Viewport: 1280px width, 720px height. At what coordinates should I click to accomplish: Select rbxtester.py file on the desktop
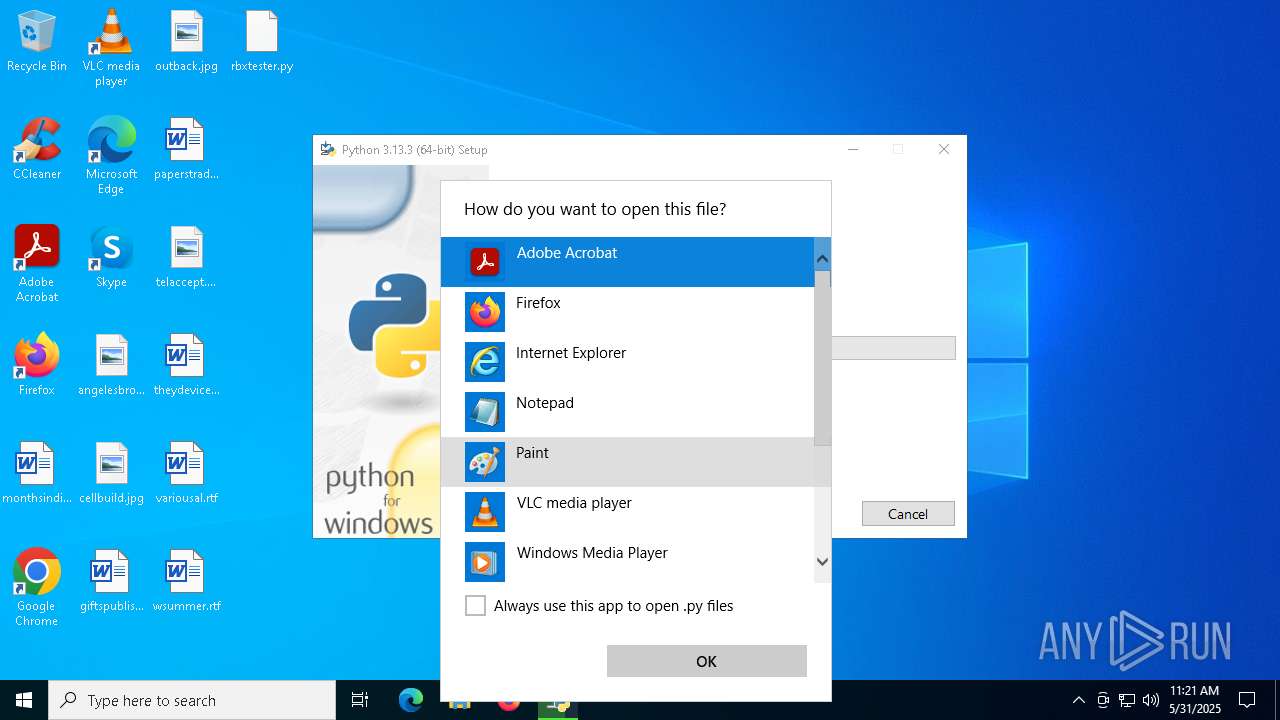[262, 42]
